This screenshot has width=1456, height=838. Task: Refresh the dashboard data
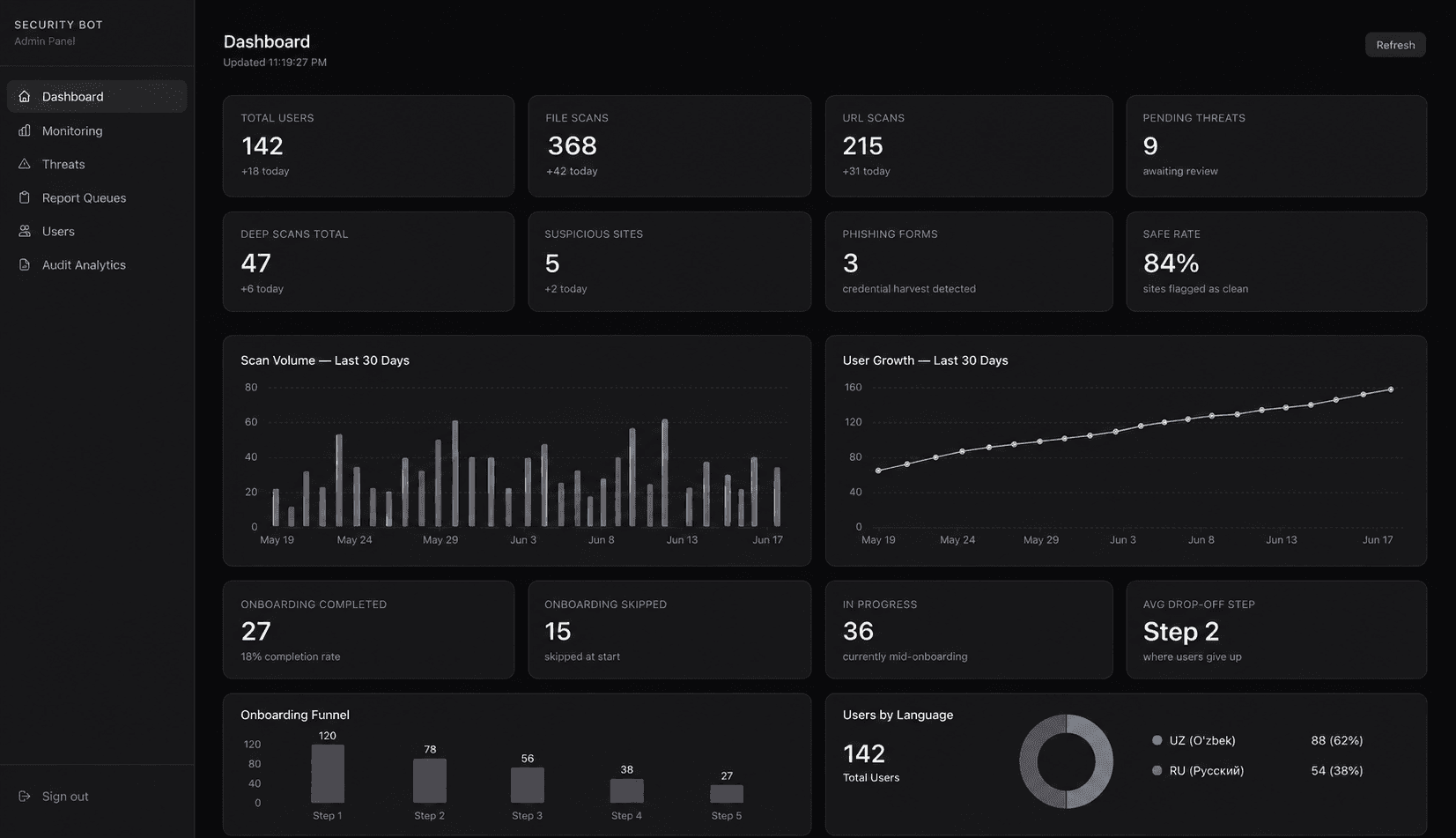1395,45
